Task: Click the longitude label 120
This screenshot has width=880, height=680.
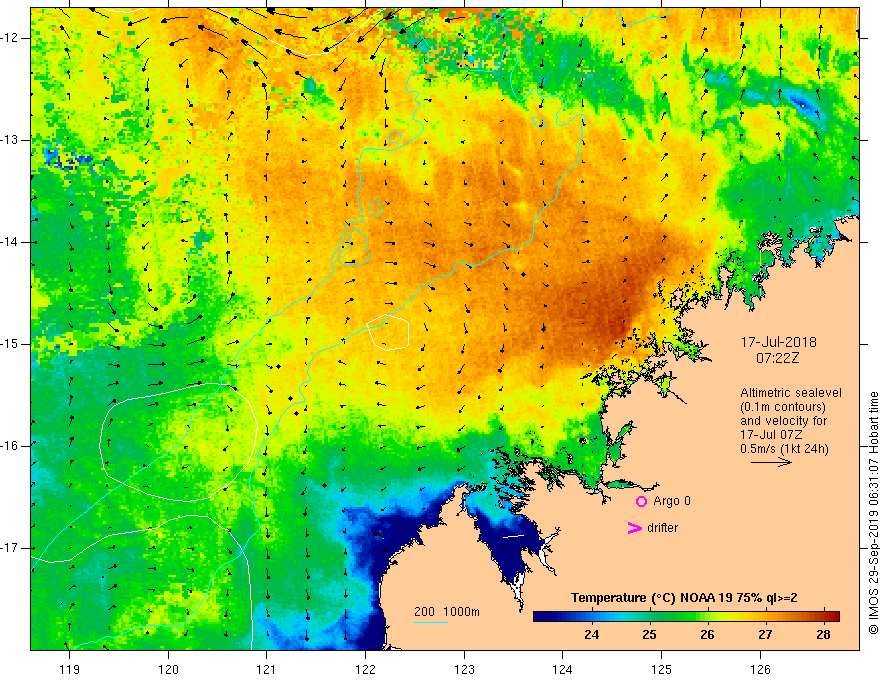Action: [168, 669]
